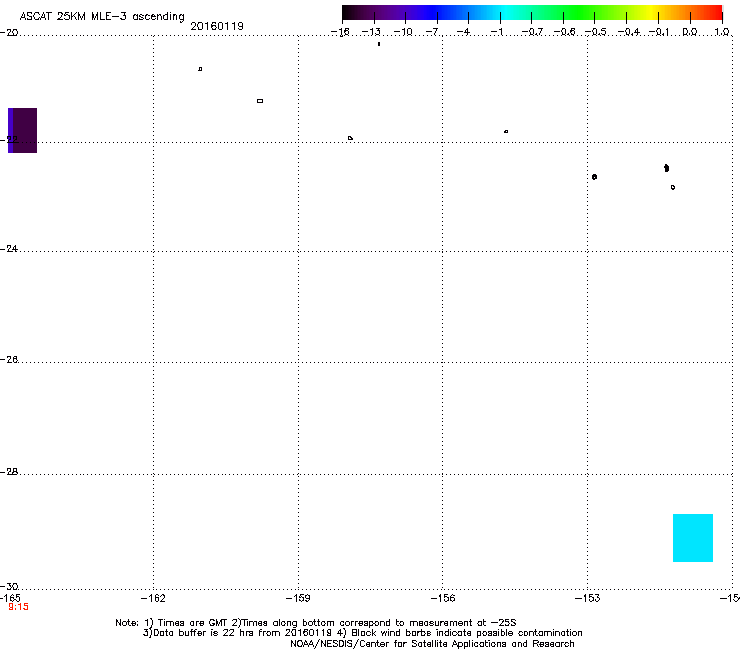The width and height of the screenshot is (740, 650).
Task: Click the 'ASCAT 25KM MLE-3 ascending' title
Action: (x=102, y=17)
